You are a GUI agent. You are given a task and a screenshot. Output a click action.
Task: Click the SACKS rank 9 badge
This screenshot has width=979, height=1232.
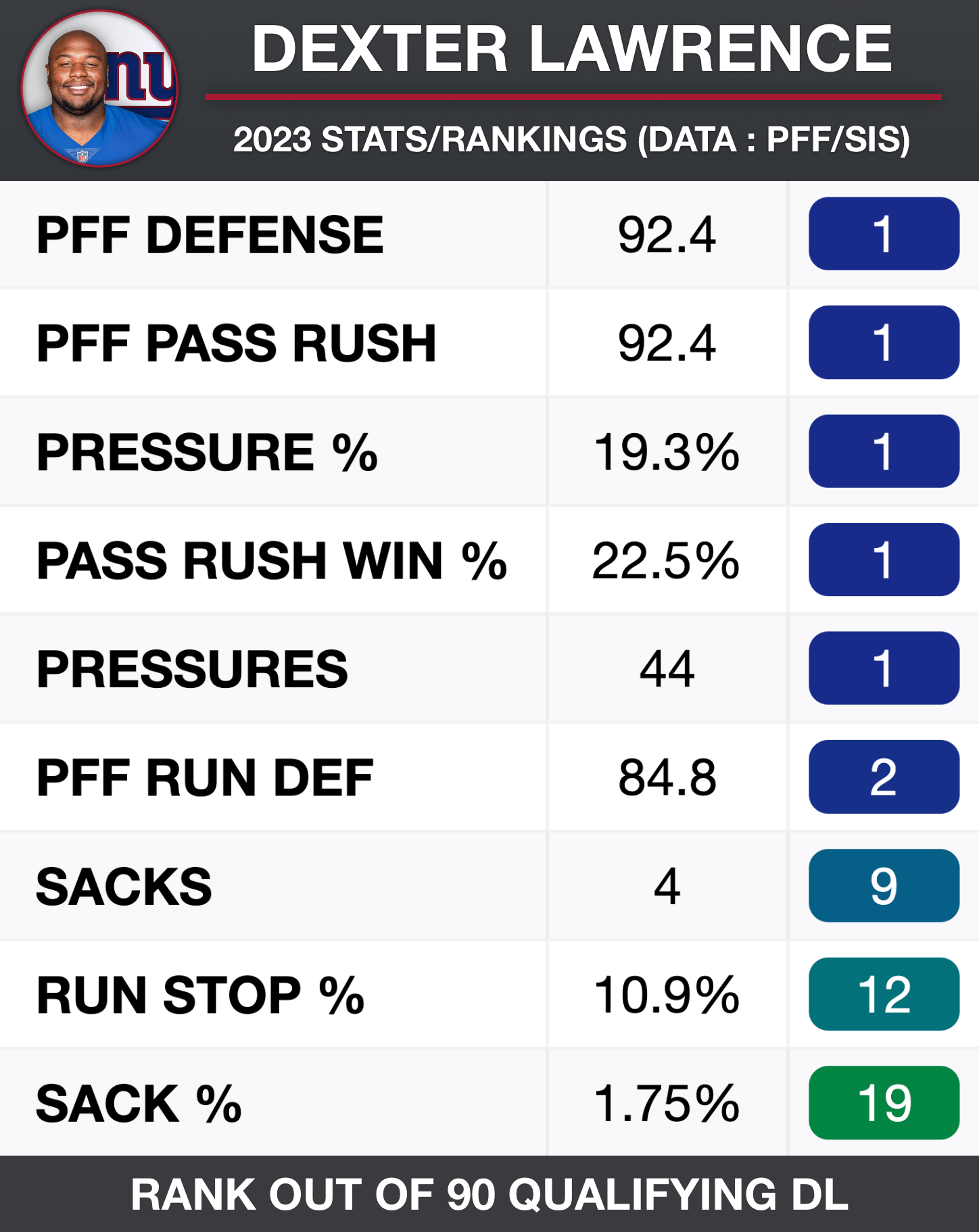click(x=884, y=886)
